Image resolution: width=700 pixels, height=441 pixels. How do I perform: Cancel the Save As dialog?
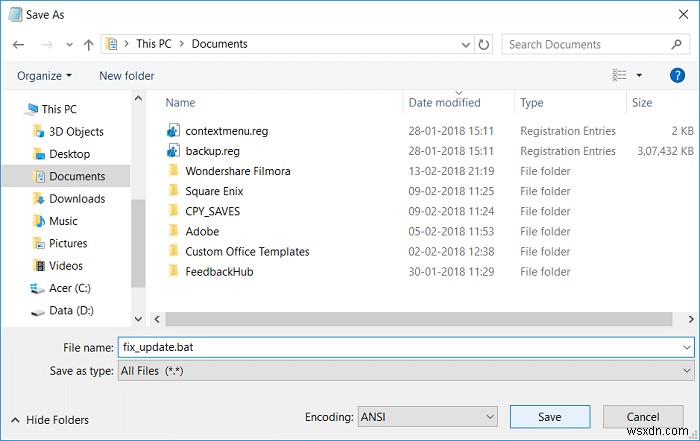tap(642, 417)
